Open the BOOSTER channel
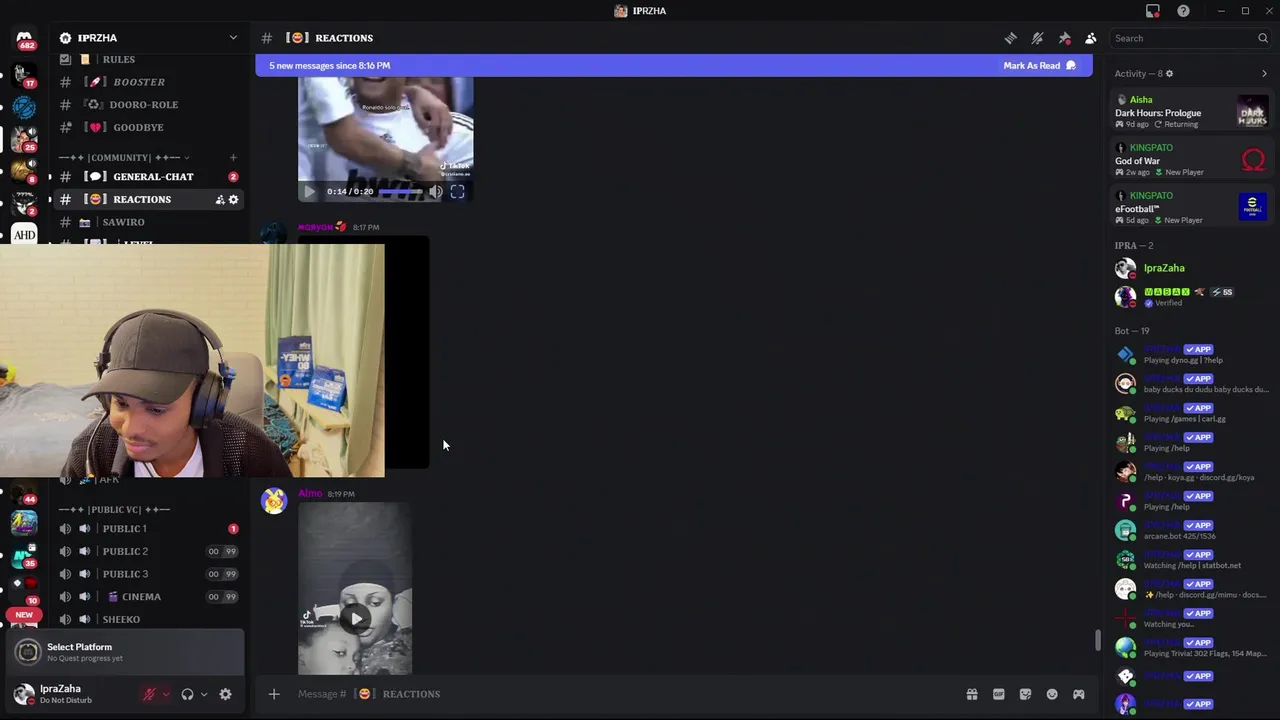This screenshot has width=1280, height=720. coord(146,82)
